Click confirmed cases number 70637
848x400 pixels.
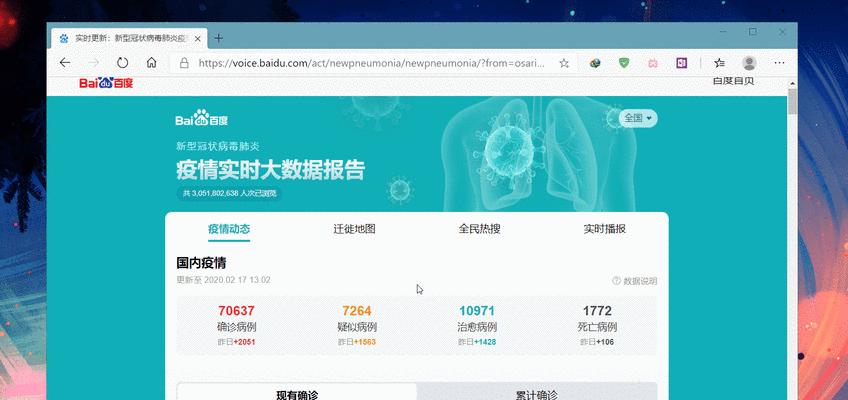[236, 311]
